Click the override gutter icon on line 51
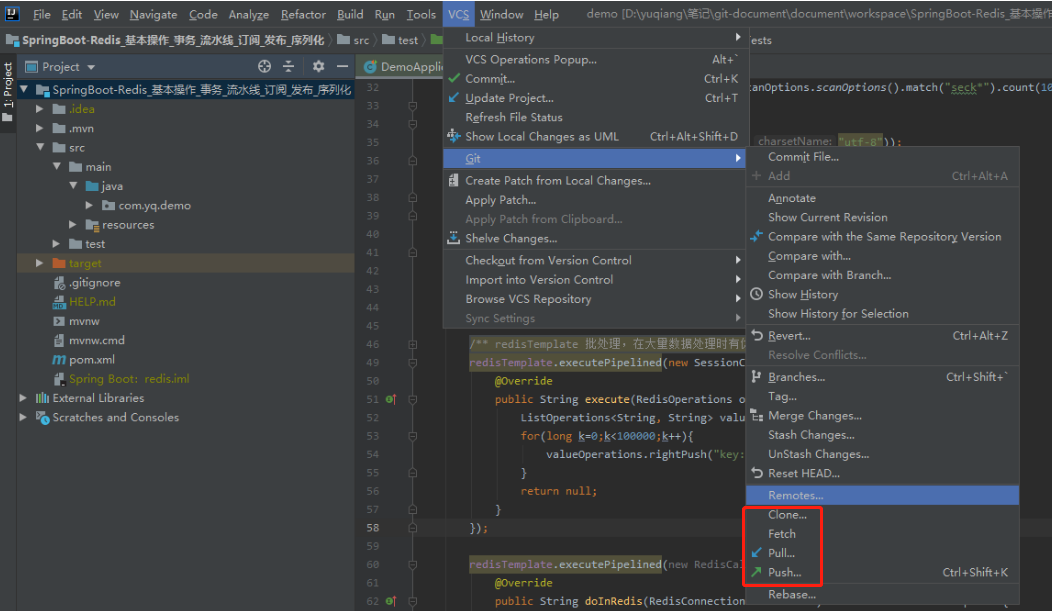This screenshot has width=1052, height=611. 390,399
